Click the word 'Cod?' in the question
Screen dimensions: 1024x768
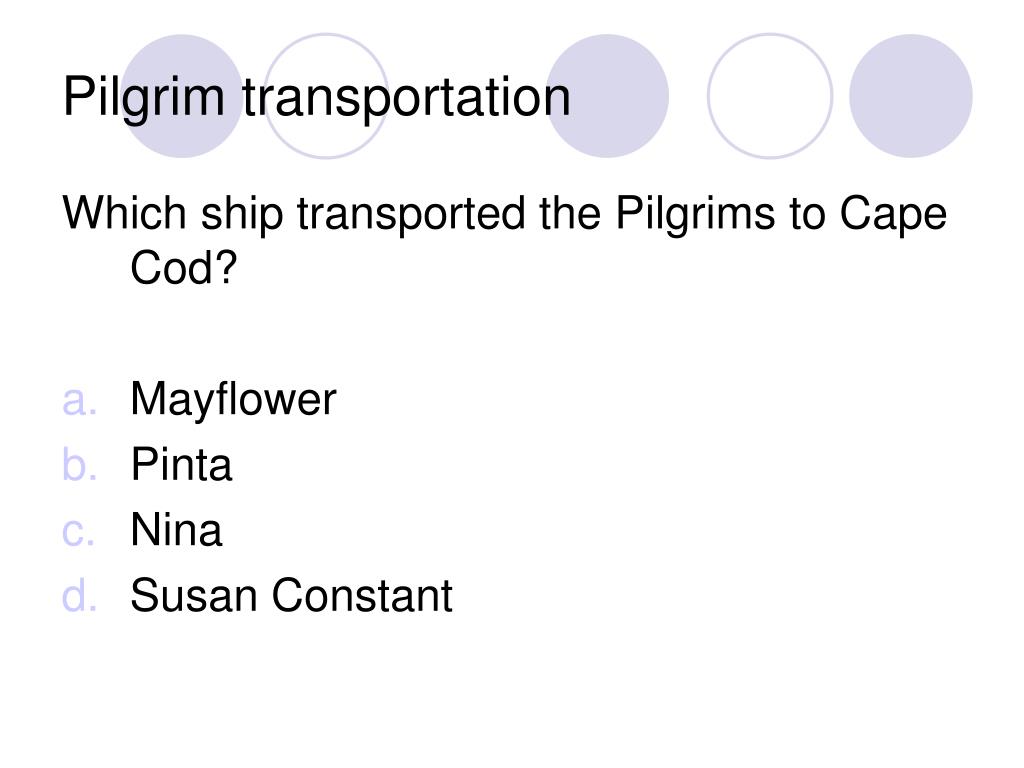[x=184, y=268]
